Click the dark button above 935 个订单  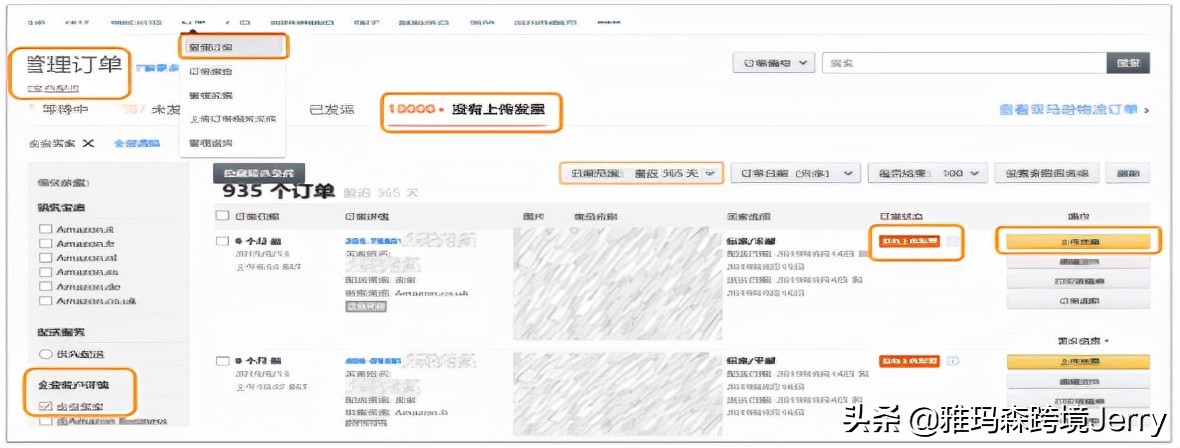(x=259, y=172)
